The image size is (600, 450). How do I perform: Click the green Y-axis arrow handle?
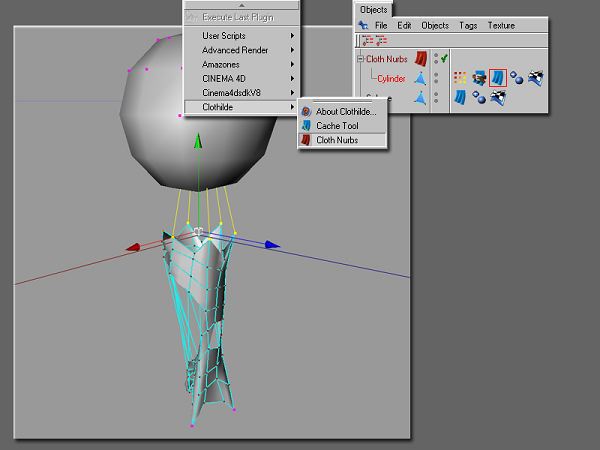pyautogui.click(x=198, y=142)
